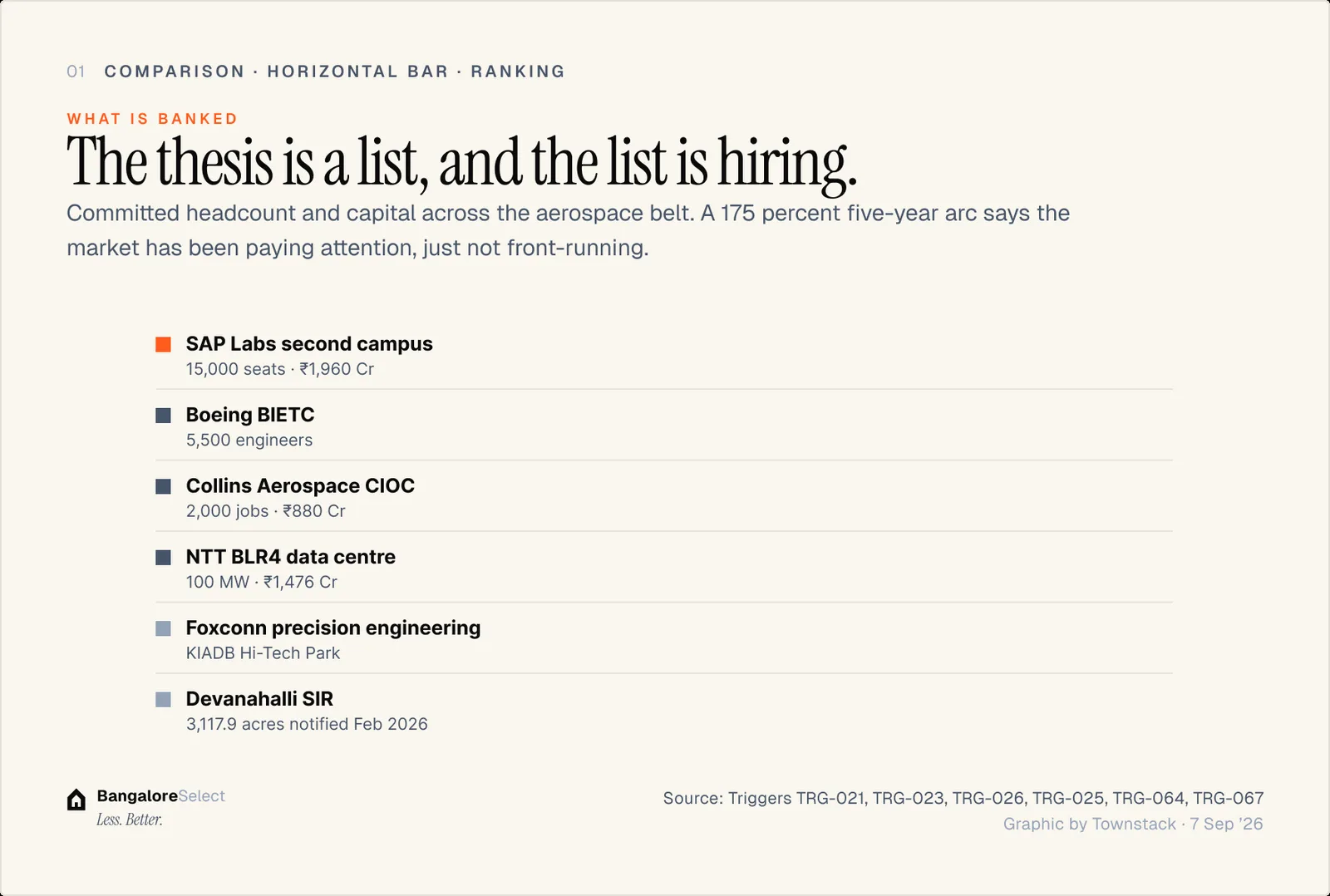1330x896 pixels.
Task: Click the light square beside Foxconn precision engineering
Action: point(164,628)
